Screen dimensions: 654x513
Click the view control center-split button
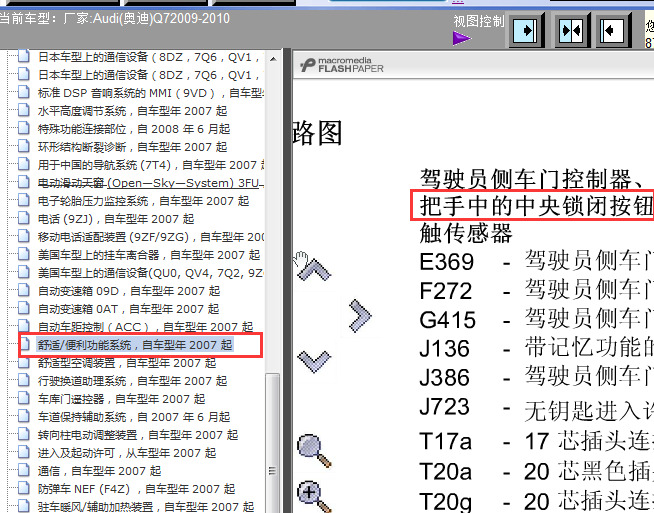pyautogui.click(x=572, y=30)
